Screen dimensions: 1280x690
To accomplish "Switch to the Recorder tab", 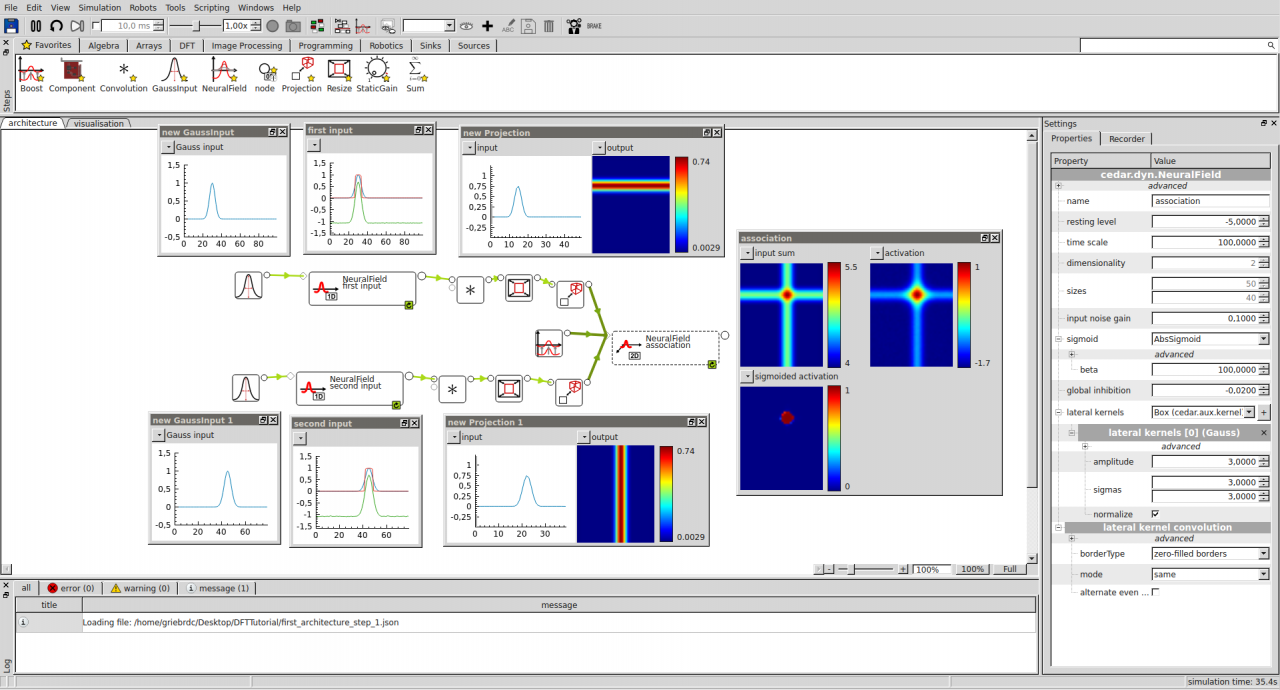I will [1126, 139].
